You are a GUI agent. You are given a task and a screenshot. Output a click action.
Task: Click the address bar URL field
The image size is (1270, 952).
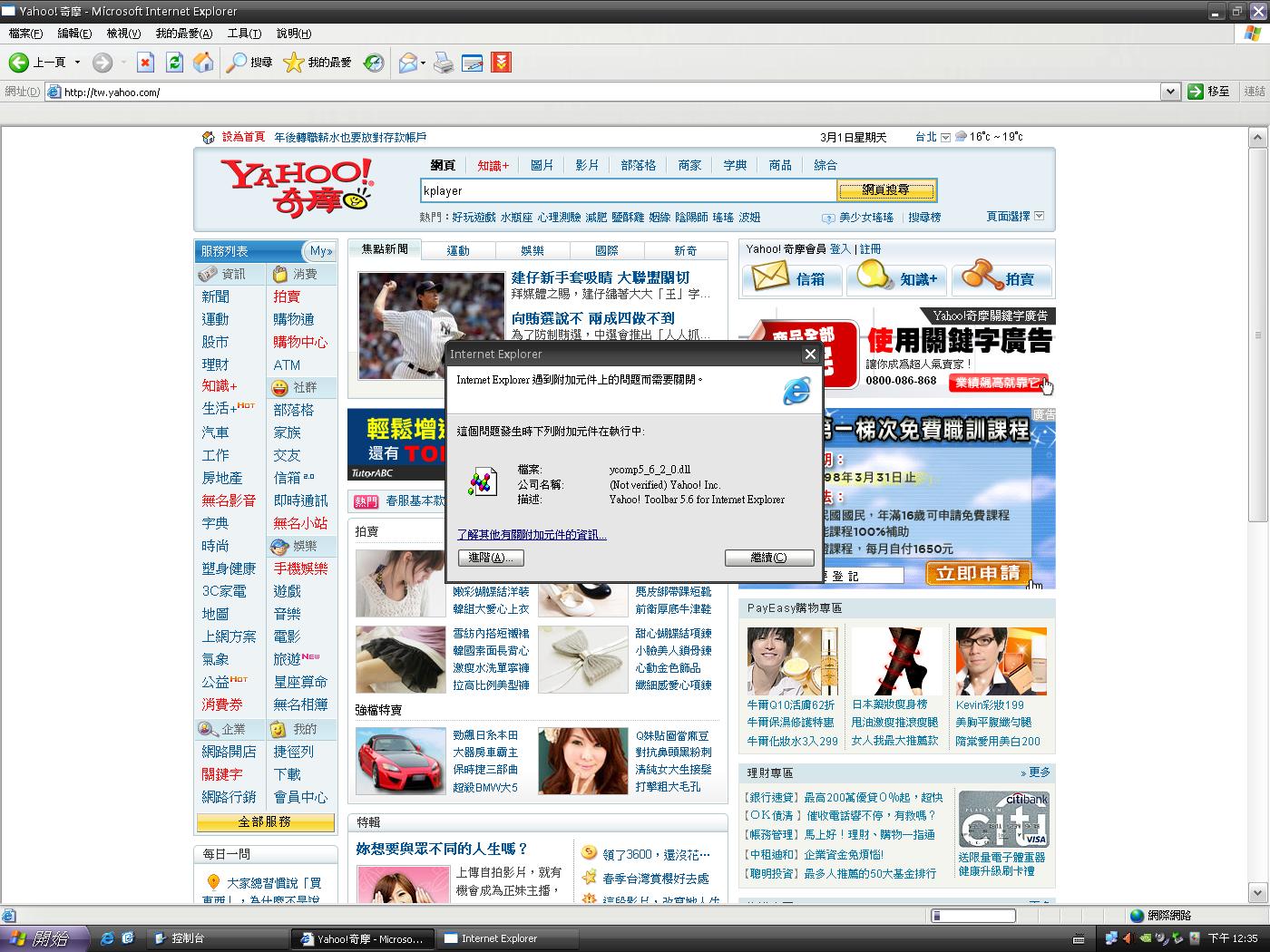point(603,92)
